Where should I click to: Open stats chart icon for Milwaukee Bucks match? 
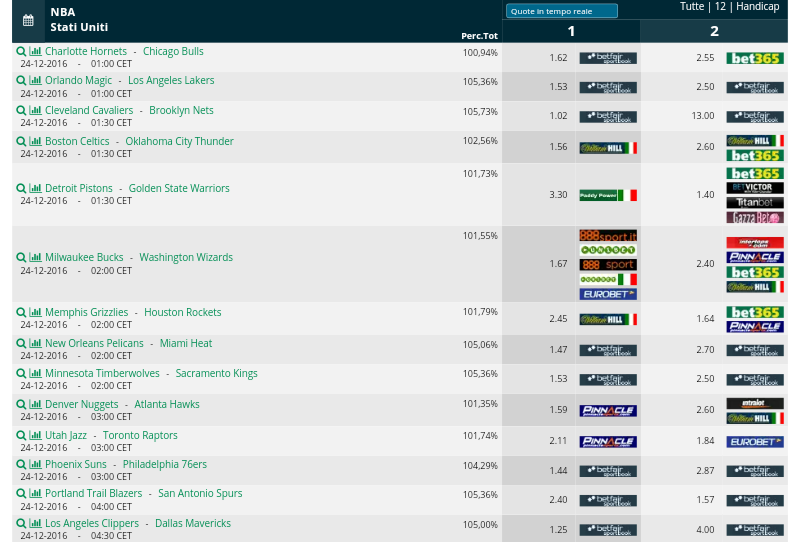point(35,257)
